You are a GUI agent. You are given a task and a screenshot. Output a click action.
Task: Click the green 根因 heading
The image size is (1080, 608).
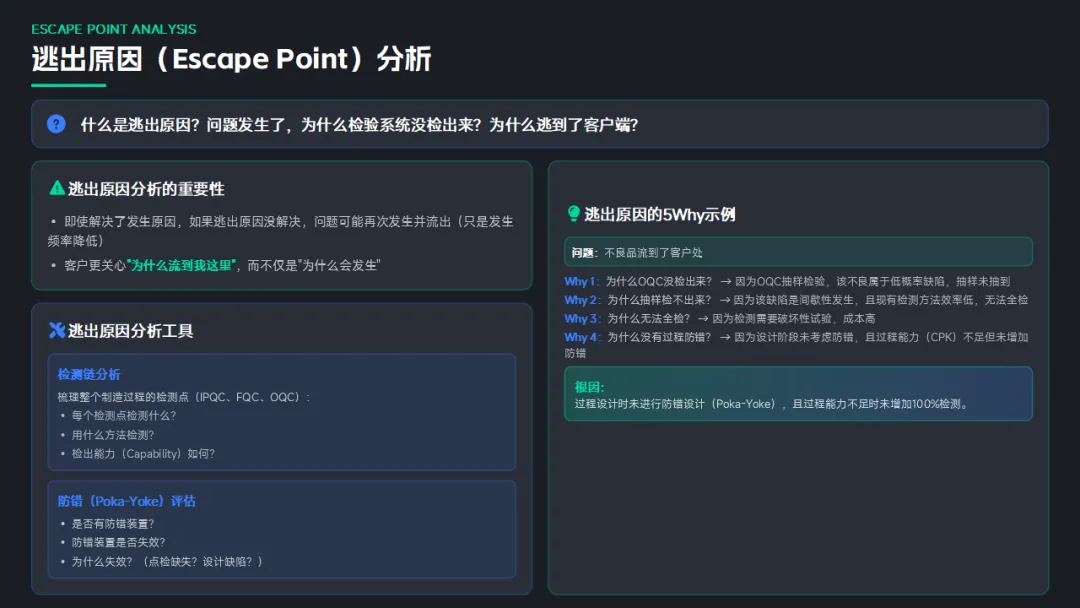point(589,387)
